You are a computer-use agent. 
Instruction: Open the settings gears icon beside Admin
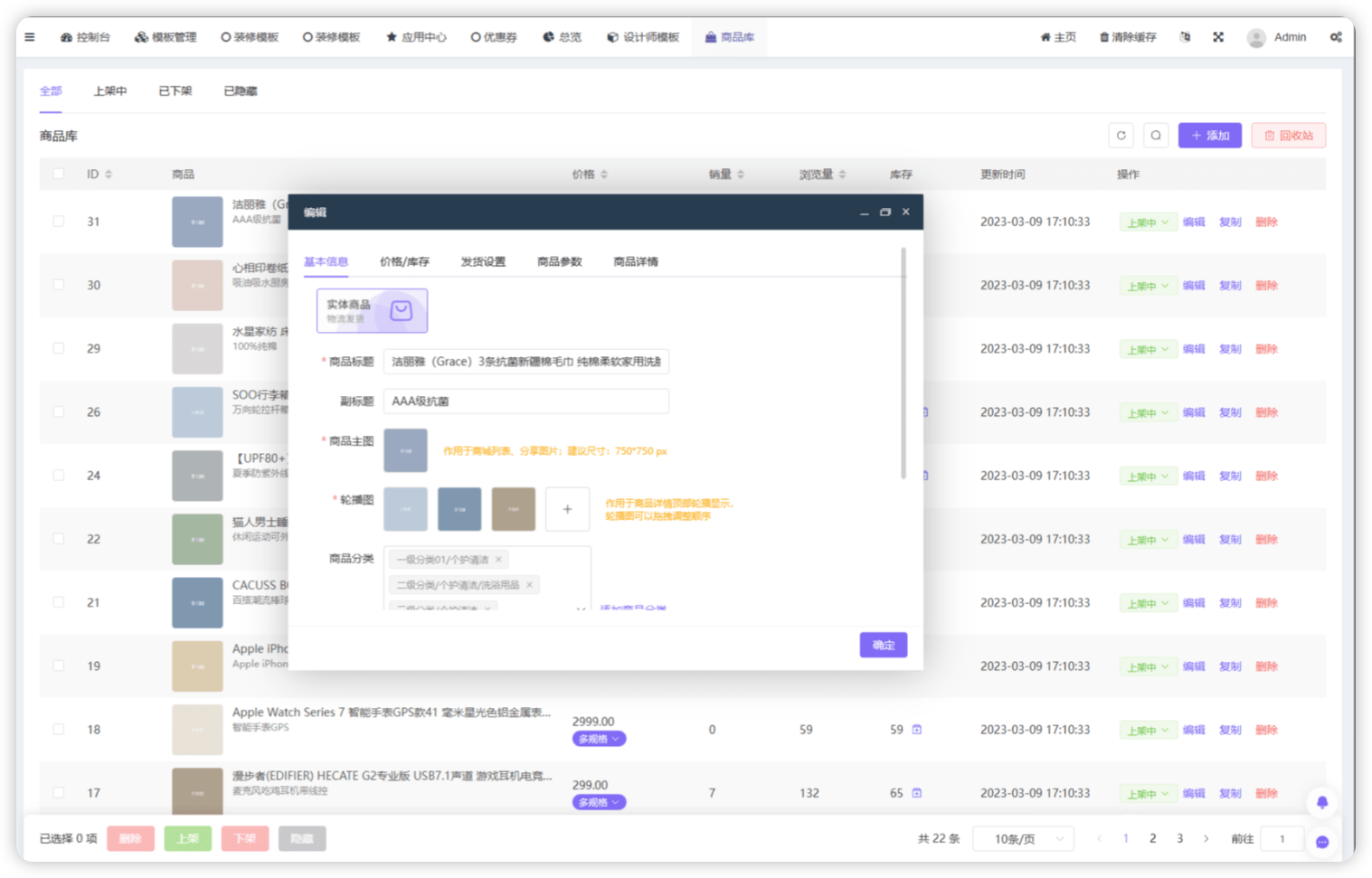[1336, 37]
